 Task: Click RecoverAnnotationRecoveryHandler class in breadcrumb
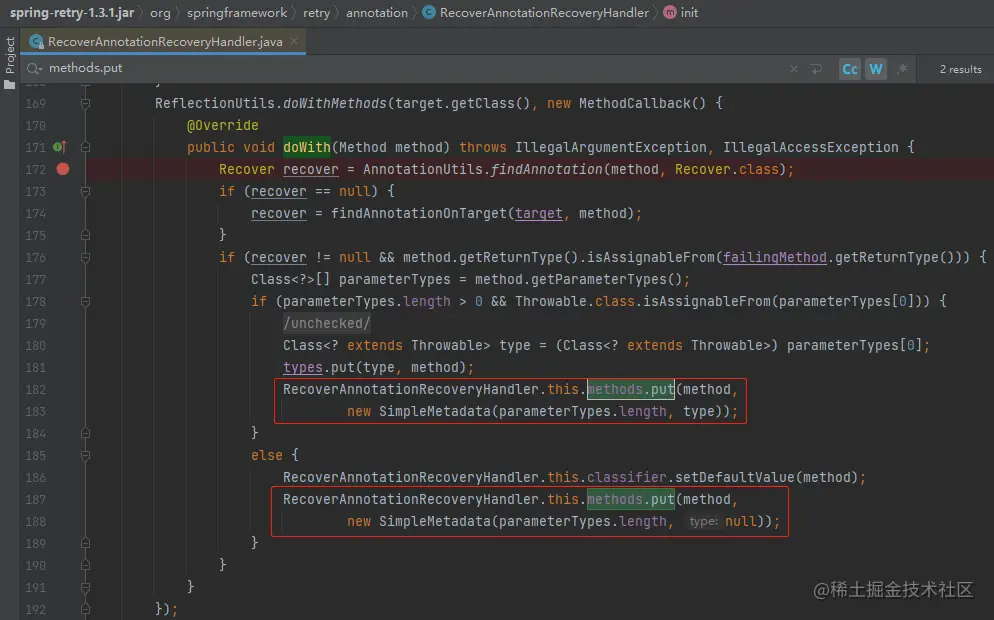click(x=544, y=13)
